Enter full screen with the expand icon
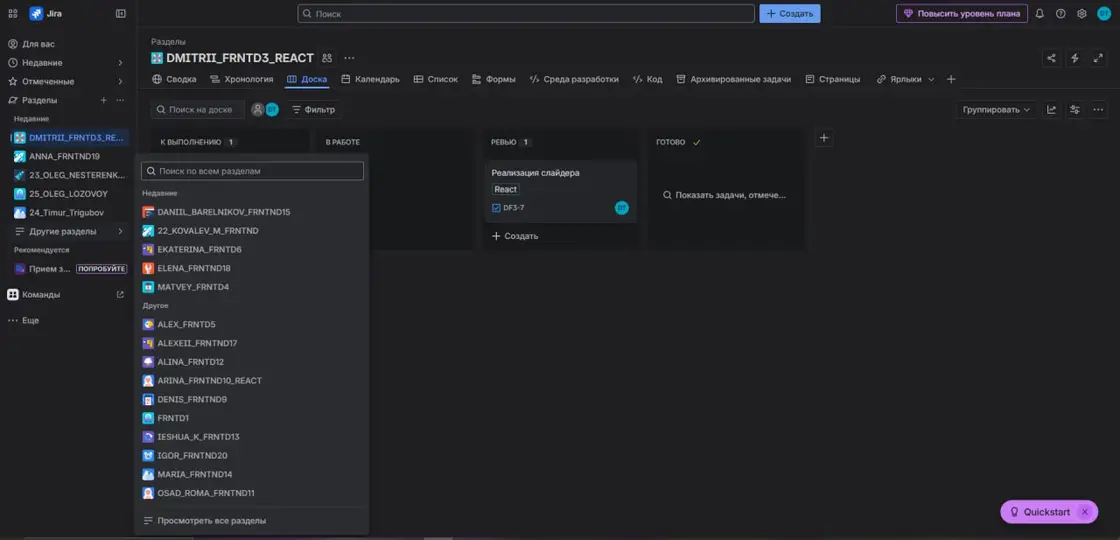The image size is (1120, 540). click(x=1098, y=59)
